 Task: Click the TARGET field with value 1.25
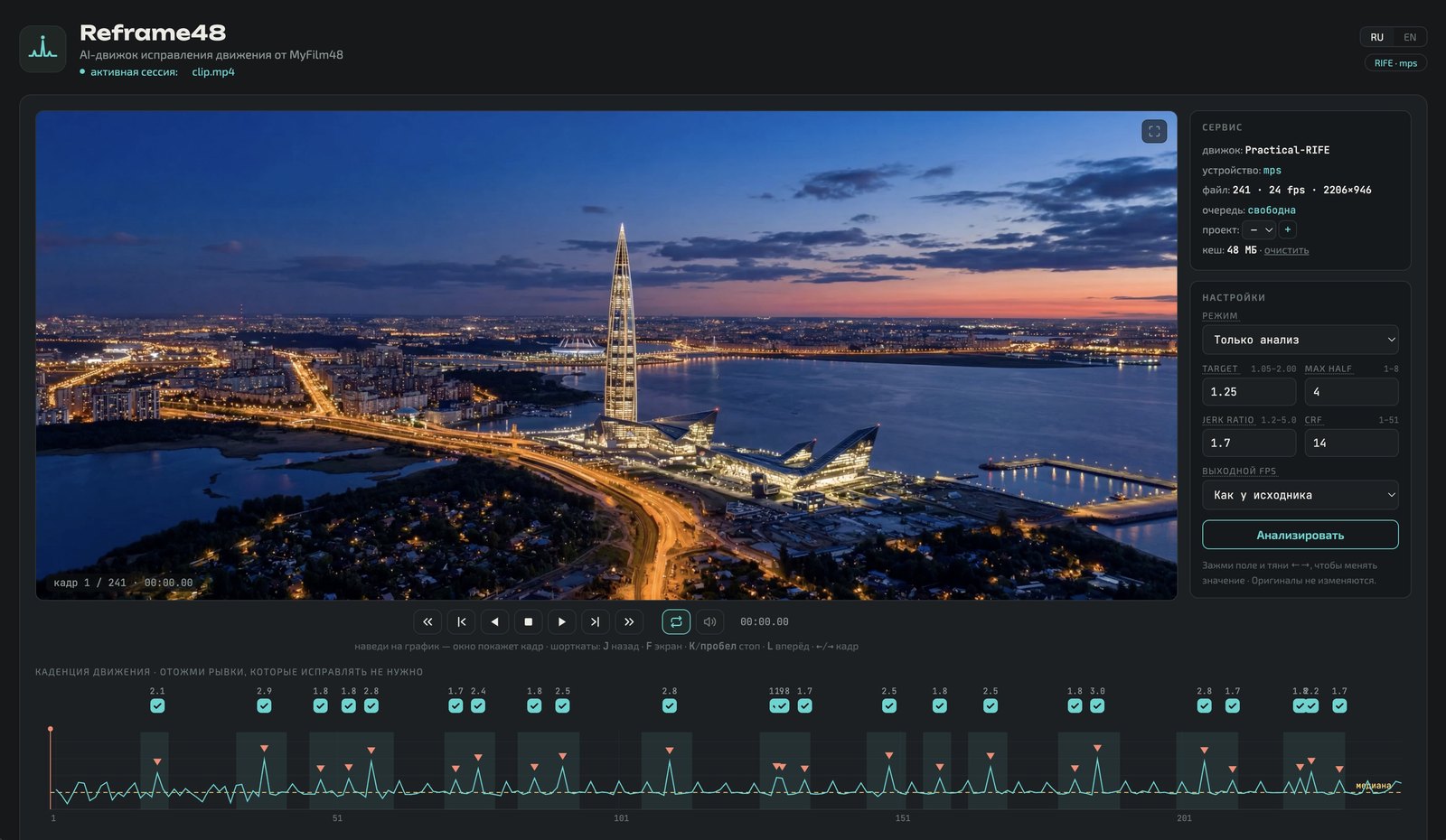tap(1249, 392)
